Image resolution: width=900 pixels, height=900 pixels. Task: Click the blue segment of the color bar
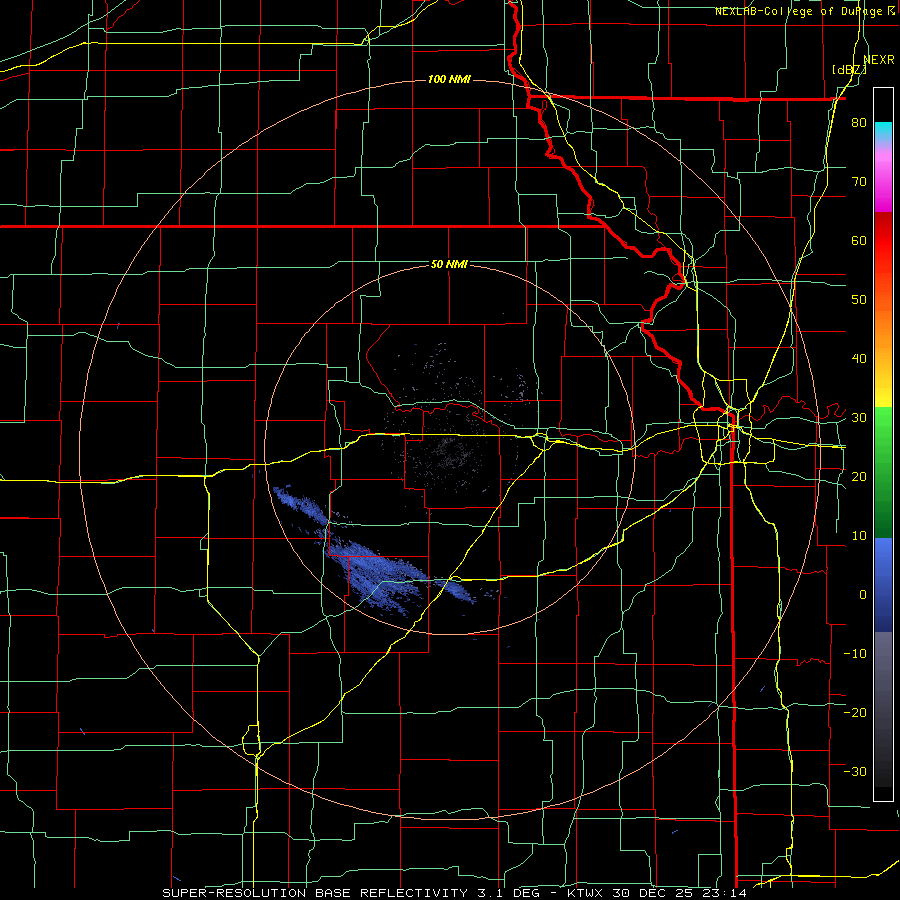click(883, 584)
